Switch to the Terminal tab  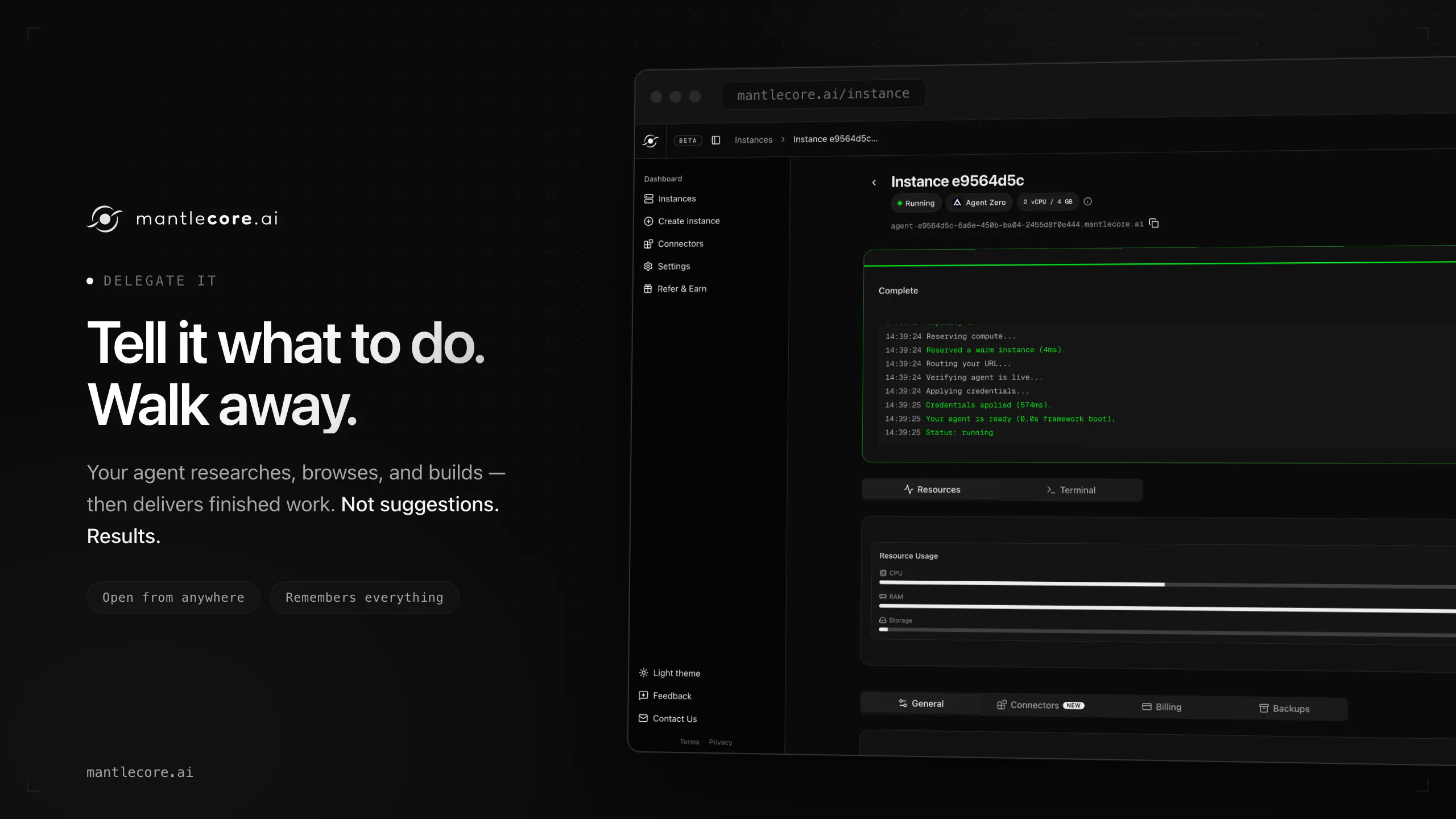click(x=1071, y=490)
